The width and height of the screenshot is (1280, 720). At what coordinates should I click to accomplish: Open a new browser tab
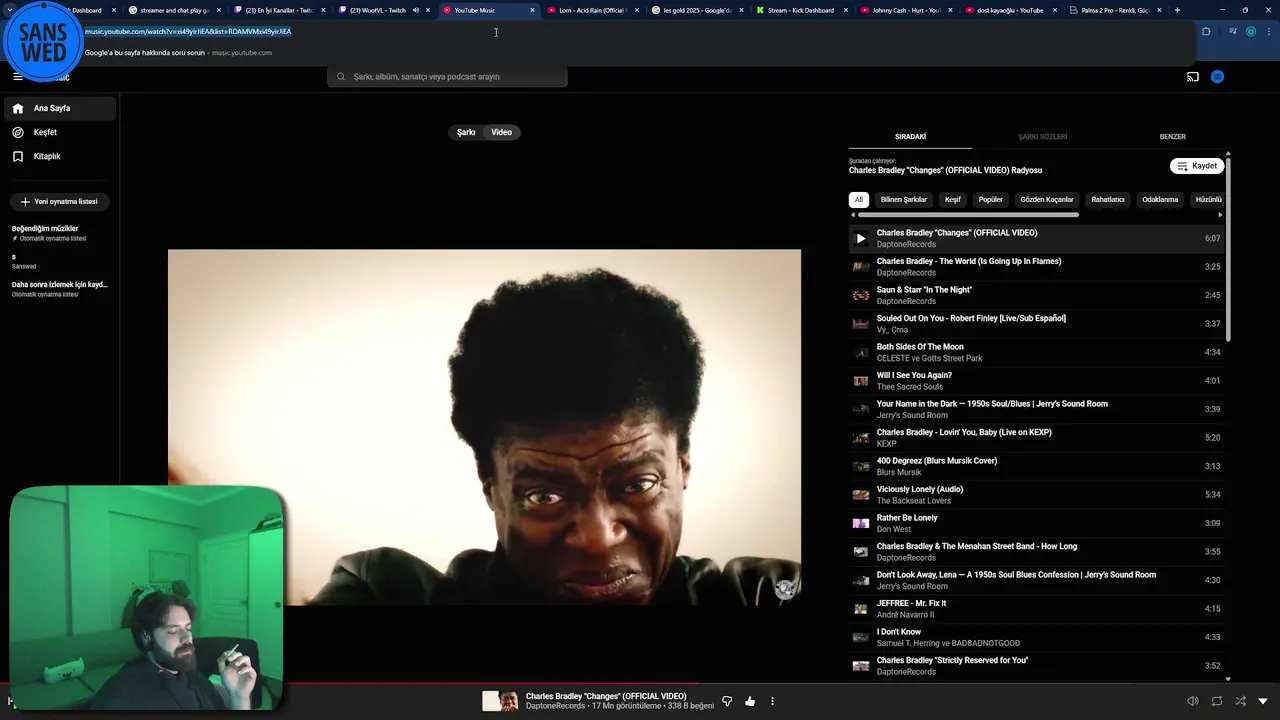tap(1177, 10)
